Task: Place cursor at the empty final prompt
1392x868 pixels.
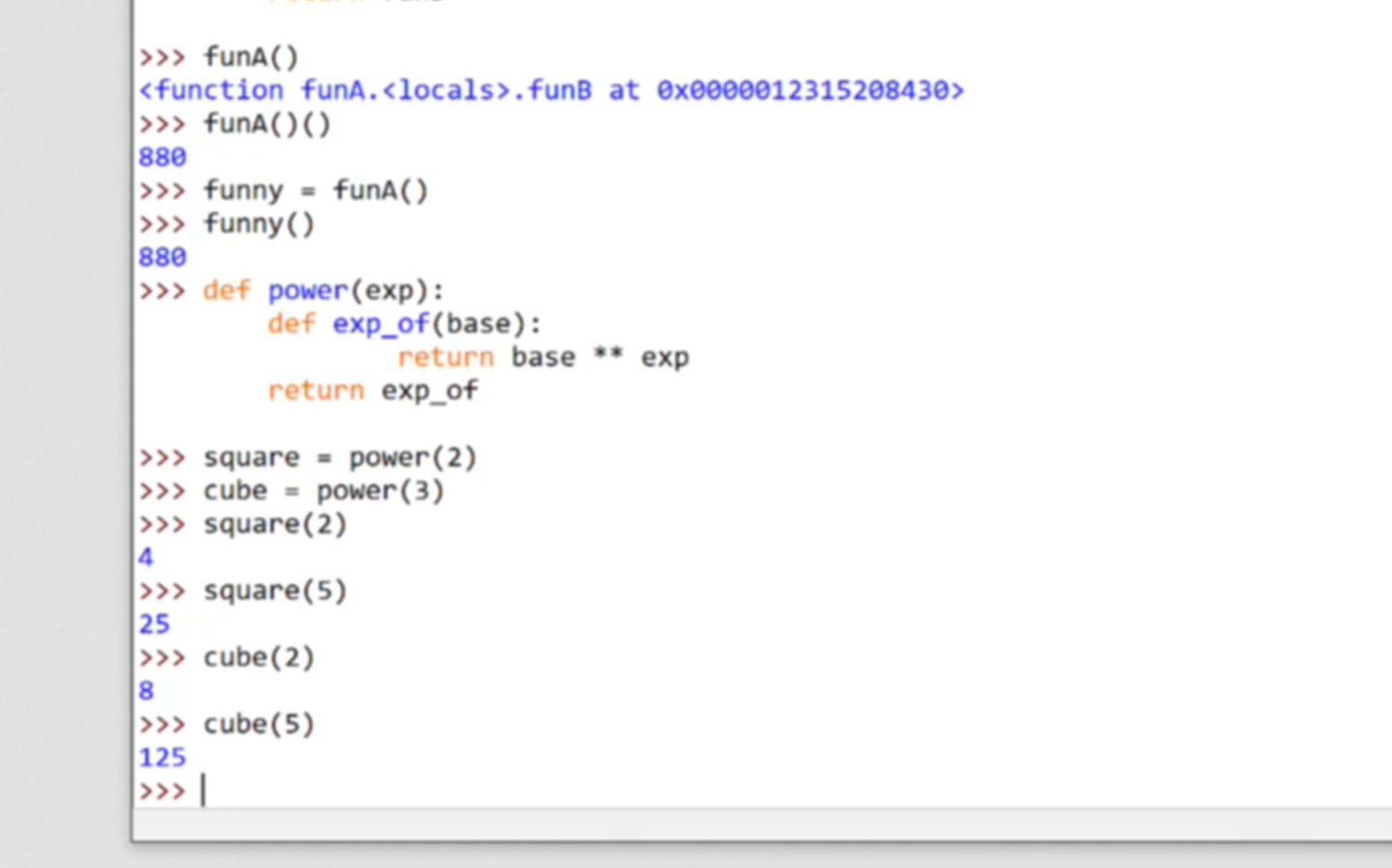Action: coord(205,791)
